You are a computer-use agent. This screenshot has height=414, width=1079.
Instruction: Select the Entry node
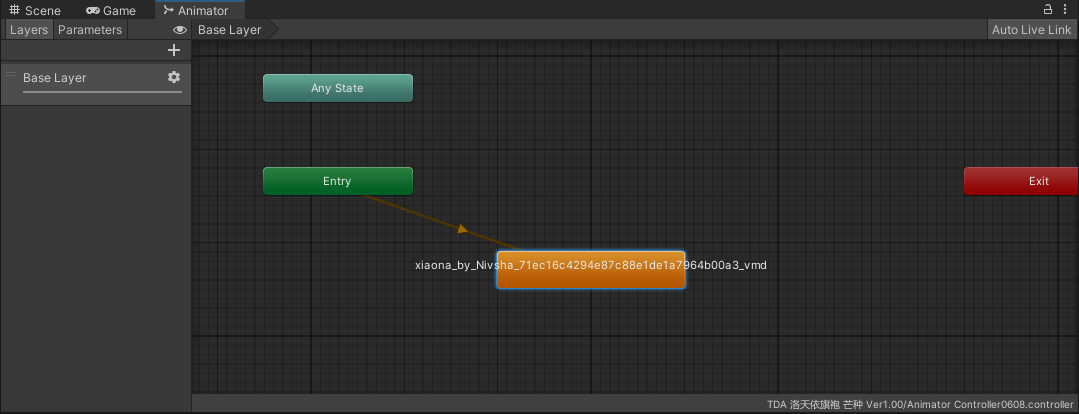338,181
